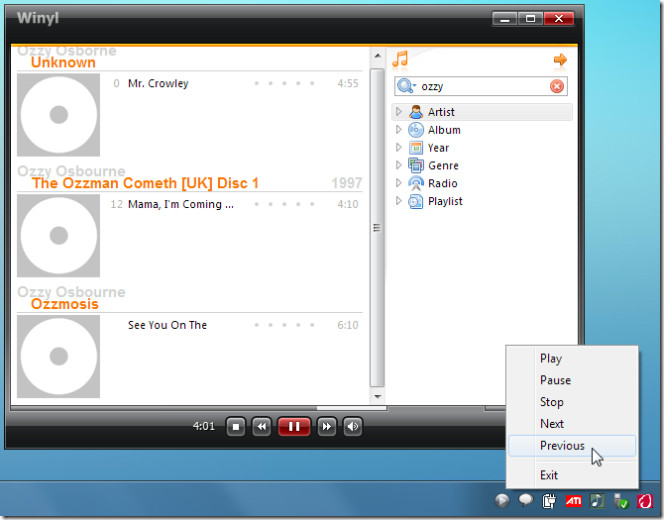Choose Previous from the tray menu
This screenshot has width=664, height=520.
pos(572,445)
